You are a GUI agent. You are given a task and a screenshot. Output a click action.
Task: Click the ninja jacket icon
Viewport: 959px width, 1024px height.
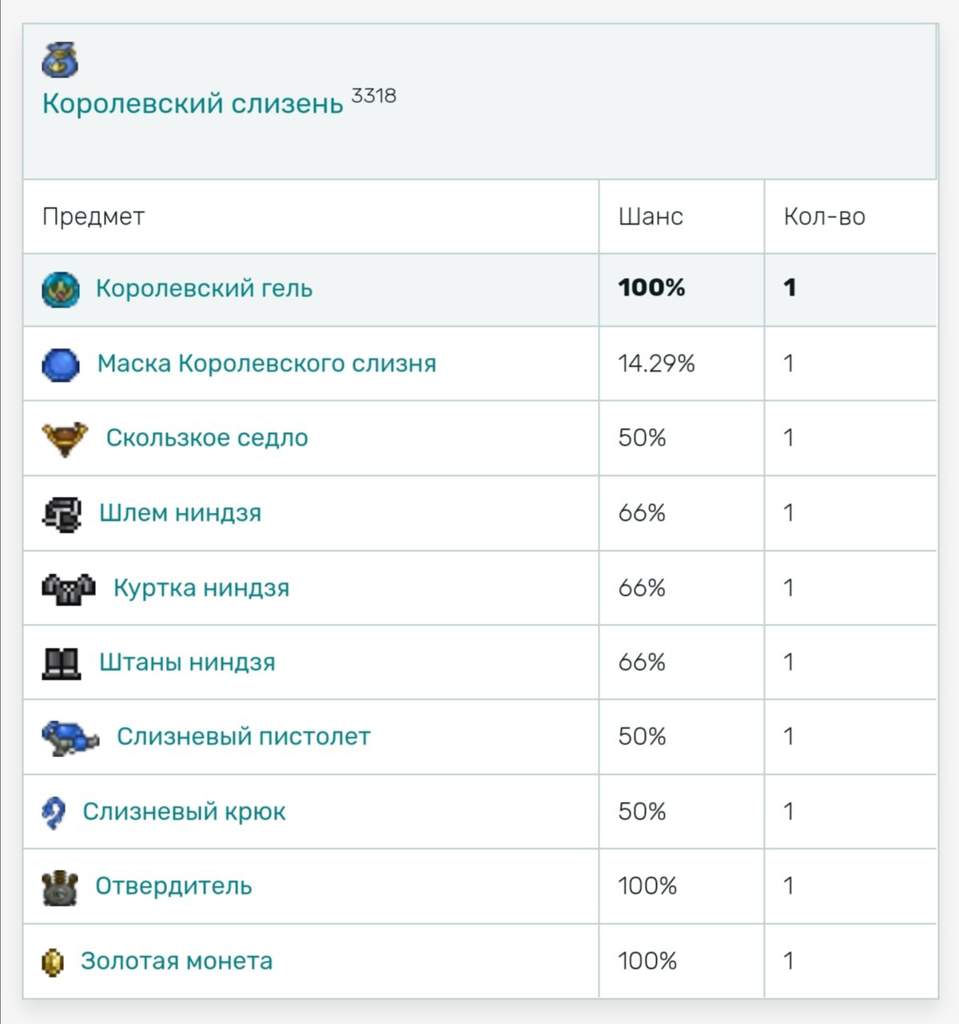[x=69, y=588]
